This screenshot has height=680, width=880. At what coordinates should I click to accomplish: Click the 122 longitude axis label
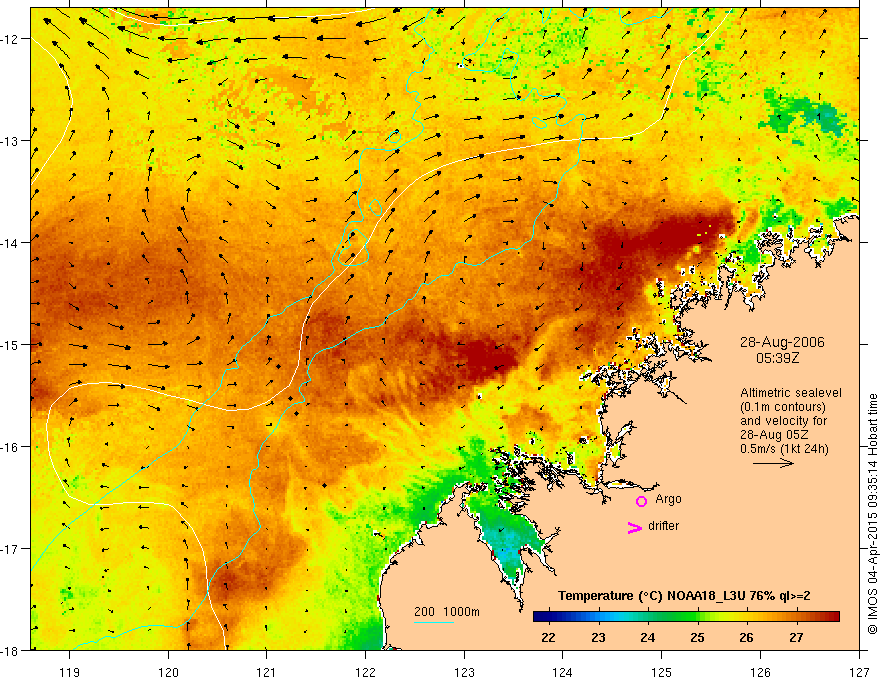pyautogui.click(x=365, y=672)
